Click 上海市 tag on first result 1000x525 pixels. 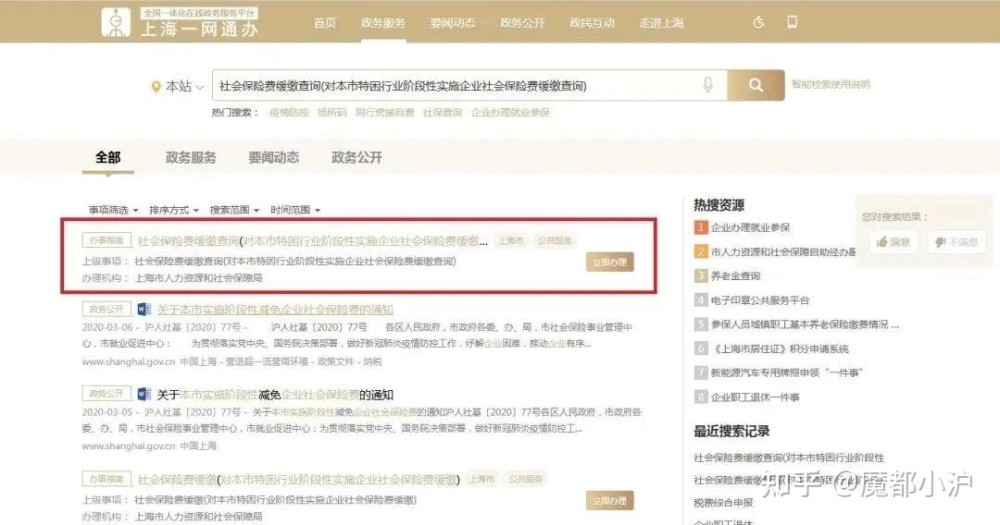[511, 240]
